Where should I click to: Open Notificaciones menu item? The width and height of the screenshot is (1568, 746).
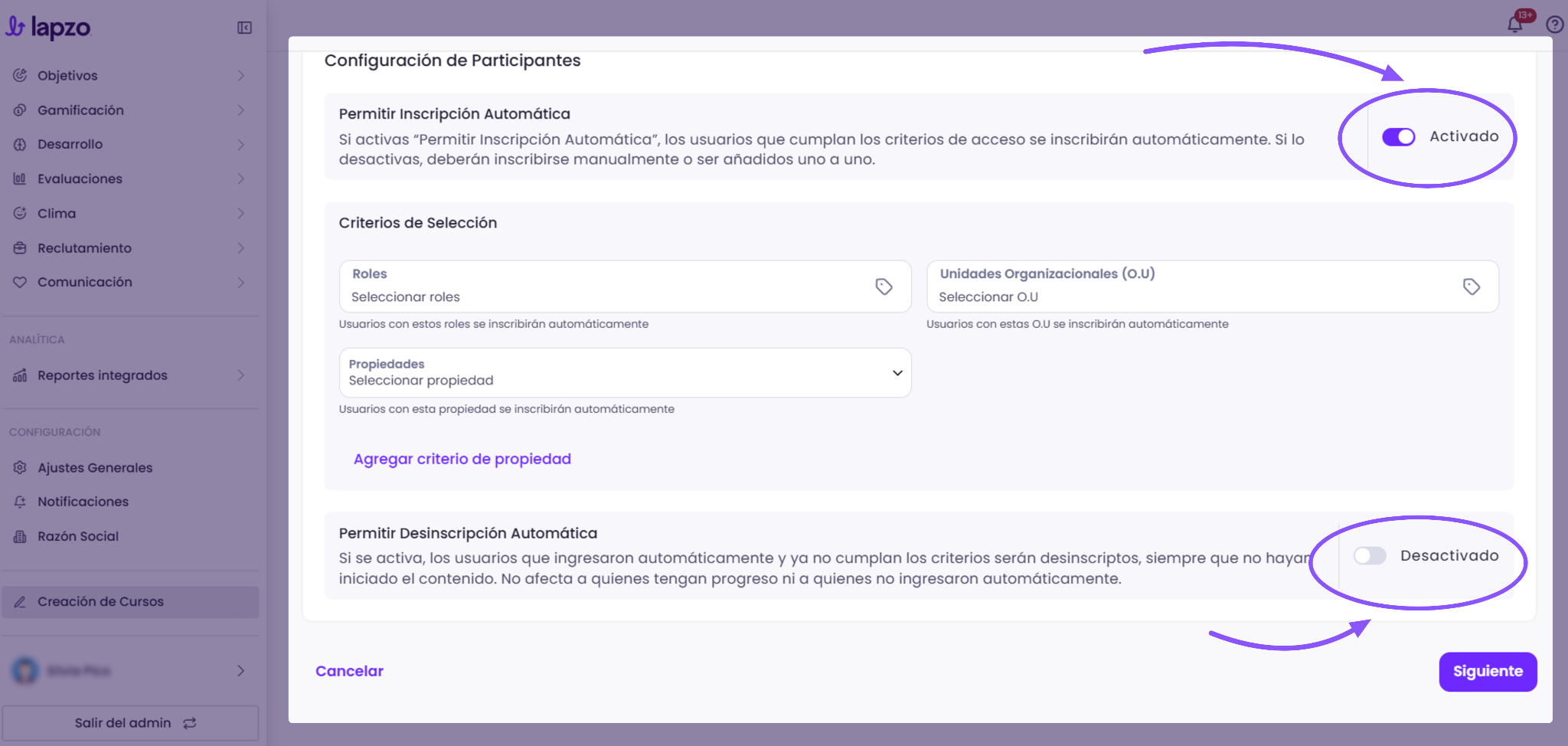coord(130,502)
